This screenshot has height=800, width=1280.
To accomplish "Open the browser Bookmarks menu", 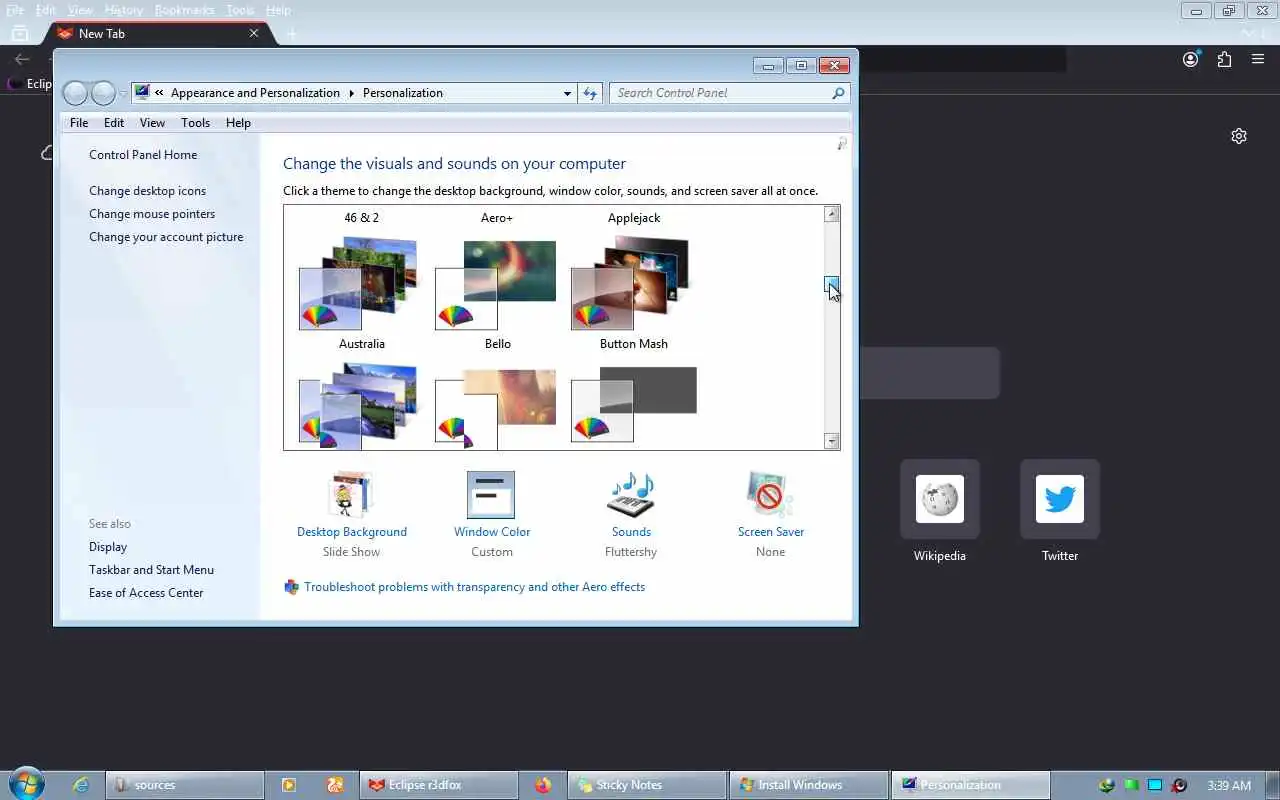I will coord(184,10).
